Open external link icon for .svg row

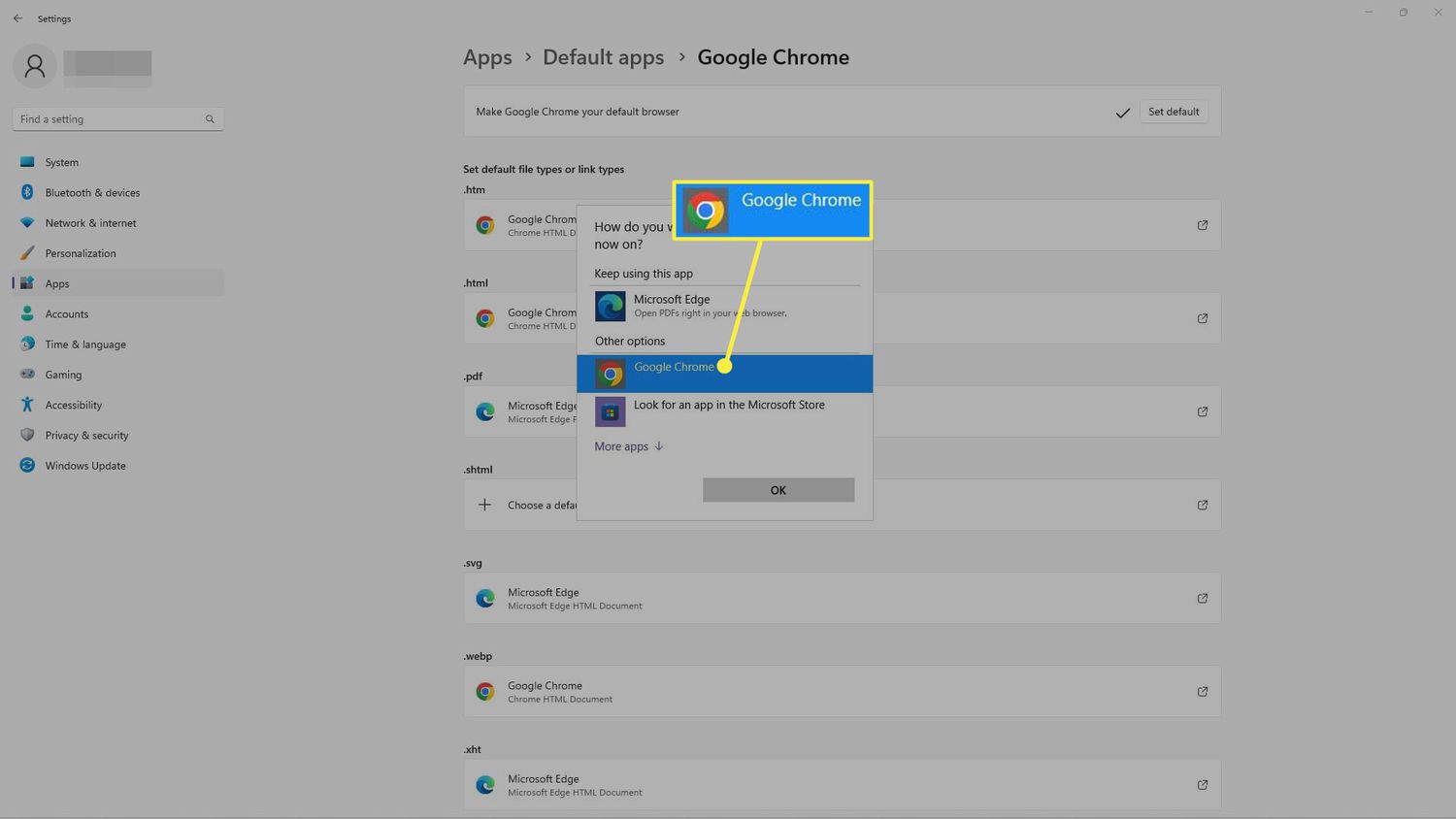(x=1202, y=599)
